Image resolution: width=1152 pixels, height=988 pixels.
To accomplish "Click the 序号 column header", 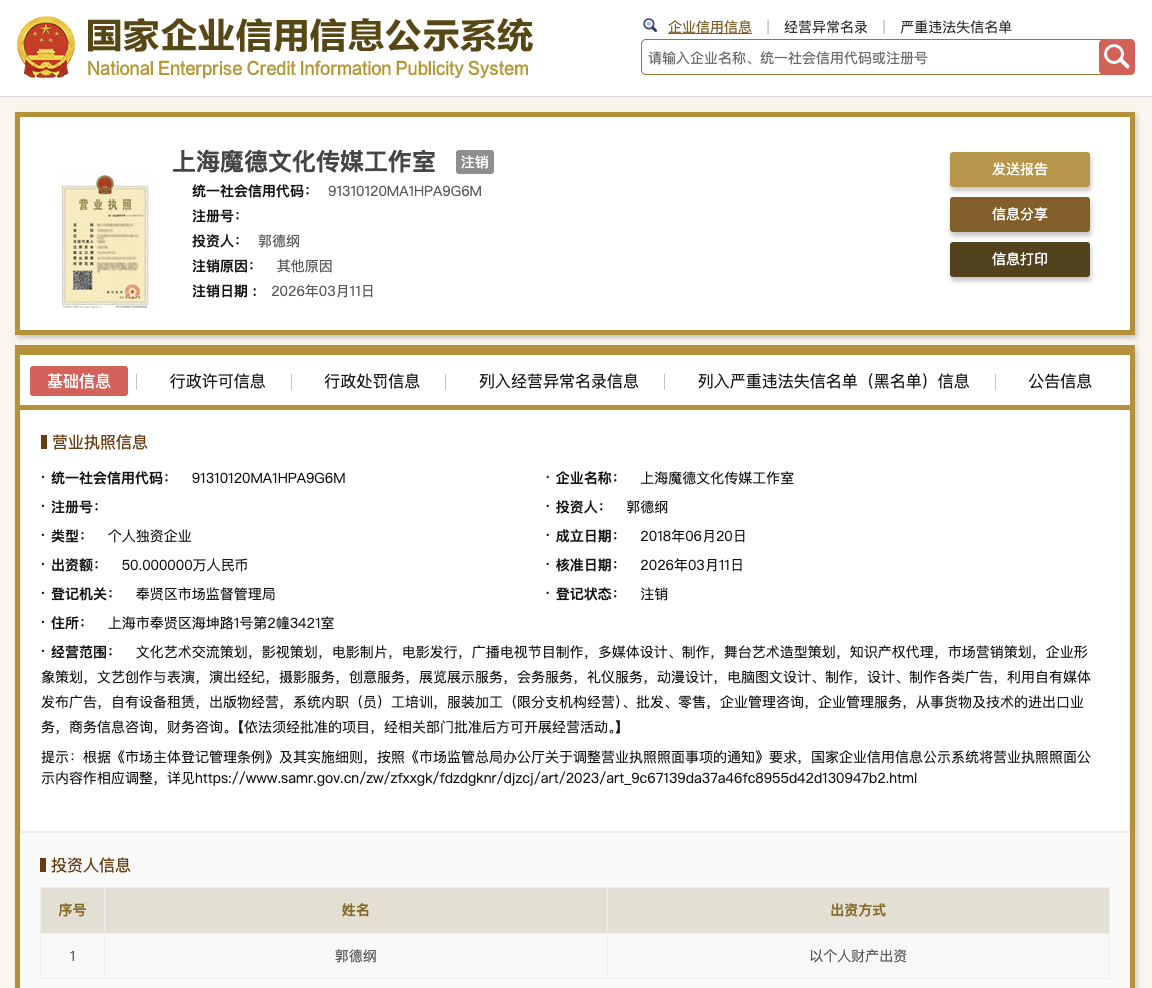I will coord(72,910).
